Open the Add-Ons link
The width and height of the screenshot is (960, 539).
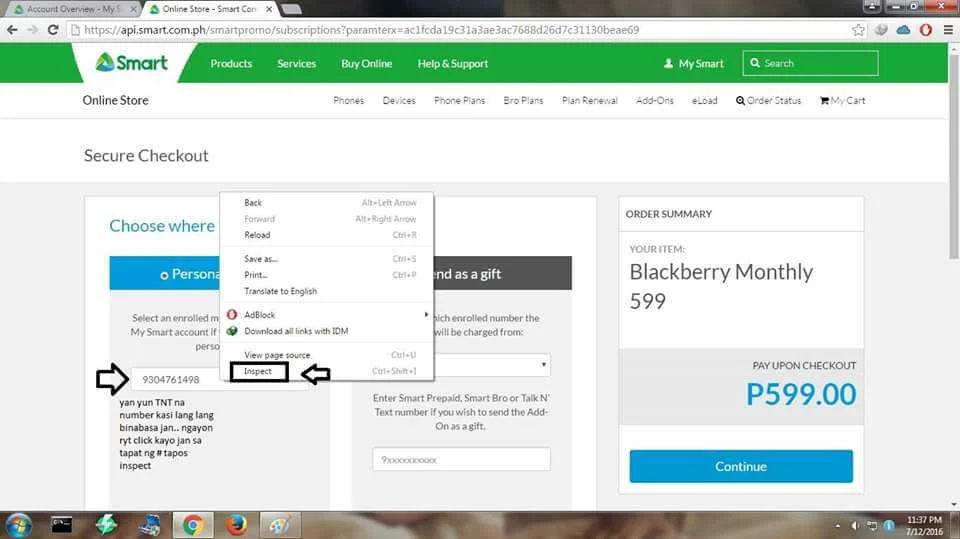click(x=654, y=100)
